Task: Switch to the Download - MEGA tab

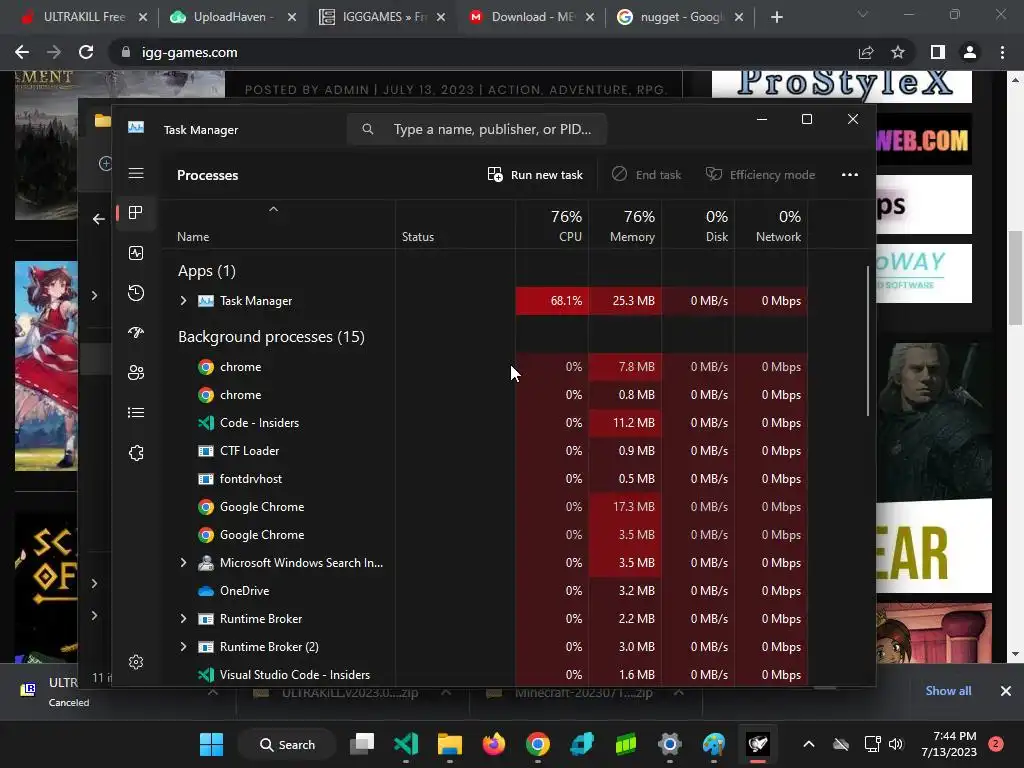Action: 532,17
